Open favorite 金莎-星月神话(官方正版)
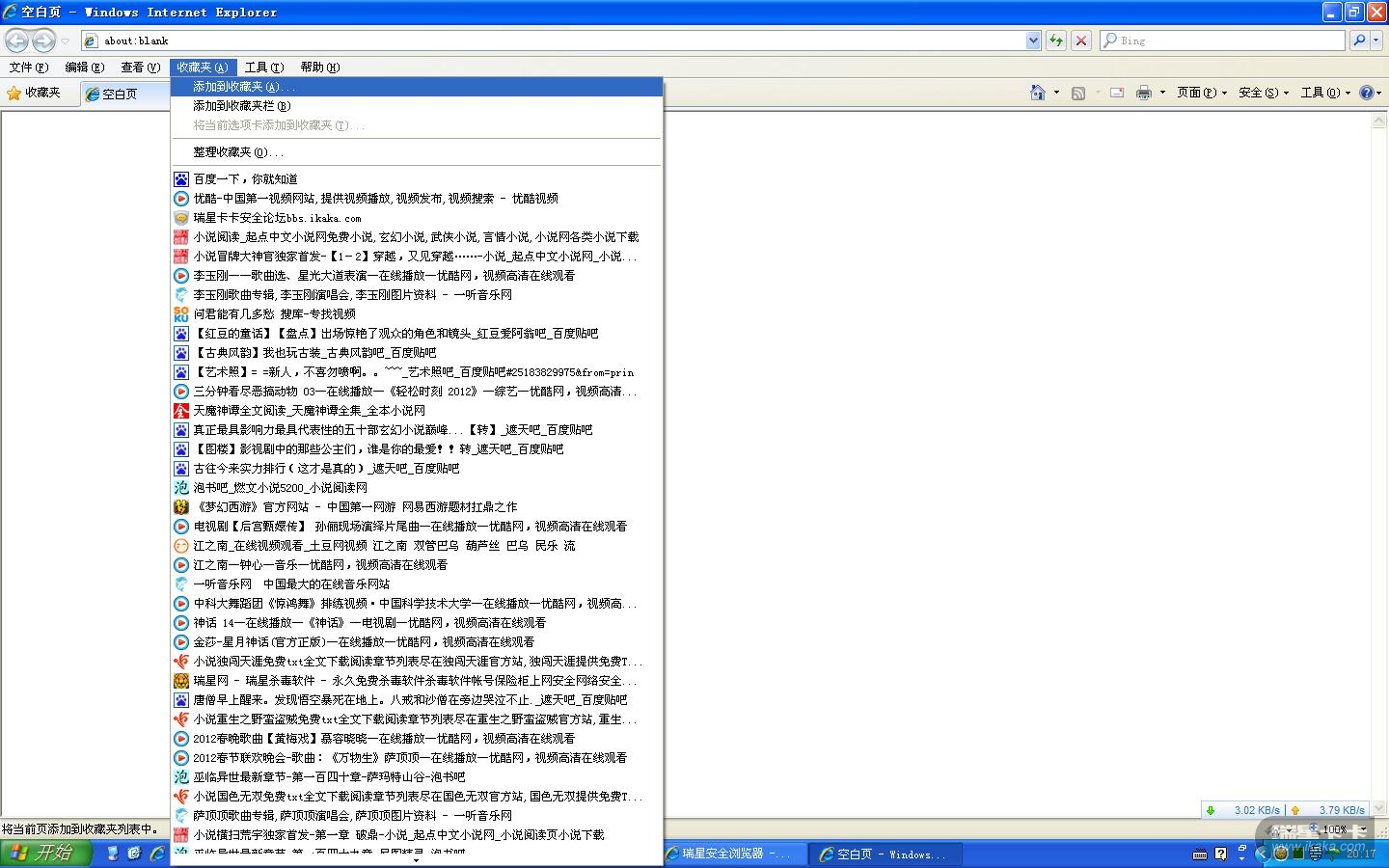 click(417, 642)
